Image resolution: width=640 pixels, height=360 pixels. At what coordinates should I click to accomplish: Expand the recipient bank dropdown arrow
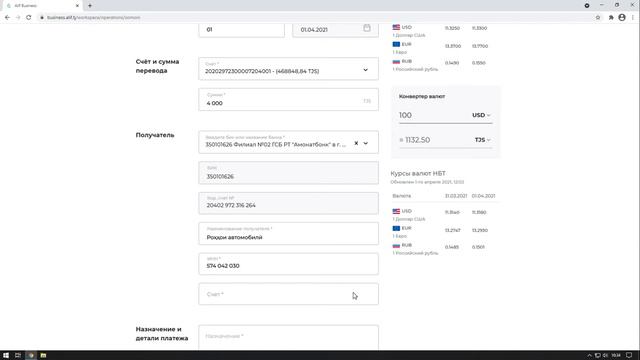point(366,143)
